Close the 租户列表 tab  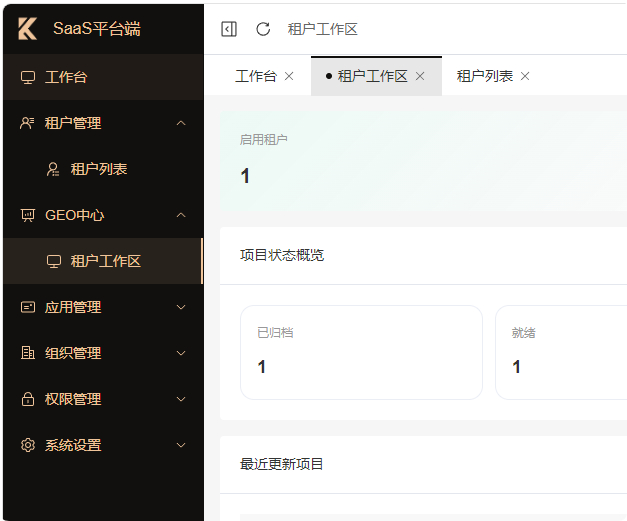(525, 76)
